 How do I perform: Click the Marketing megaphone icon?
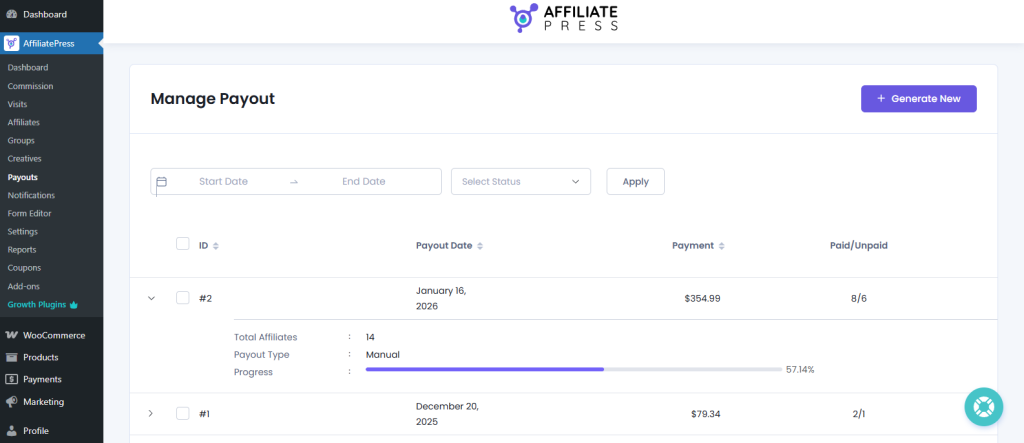12,402
